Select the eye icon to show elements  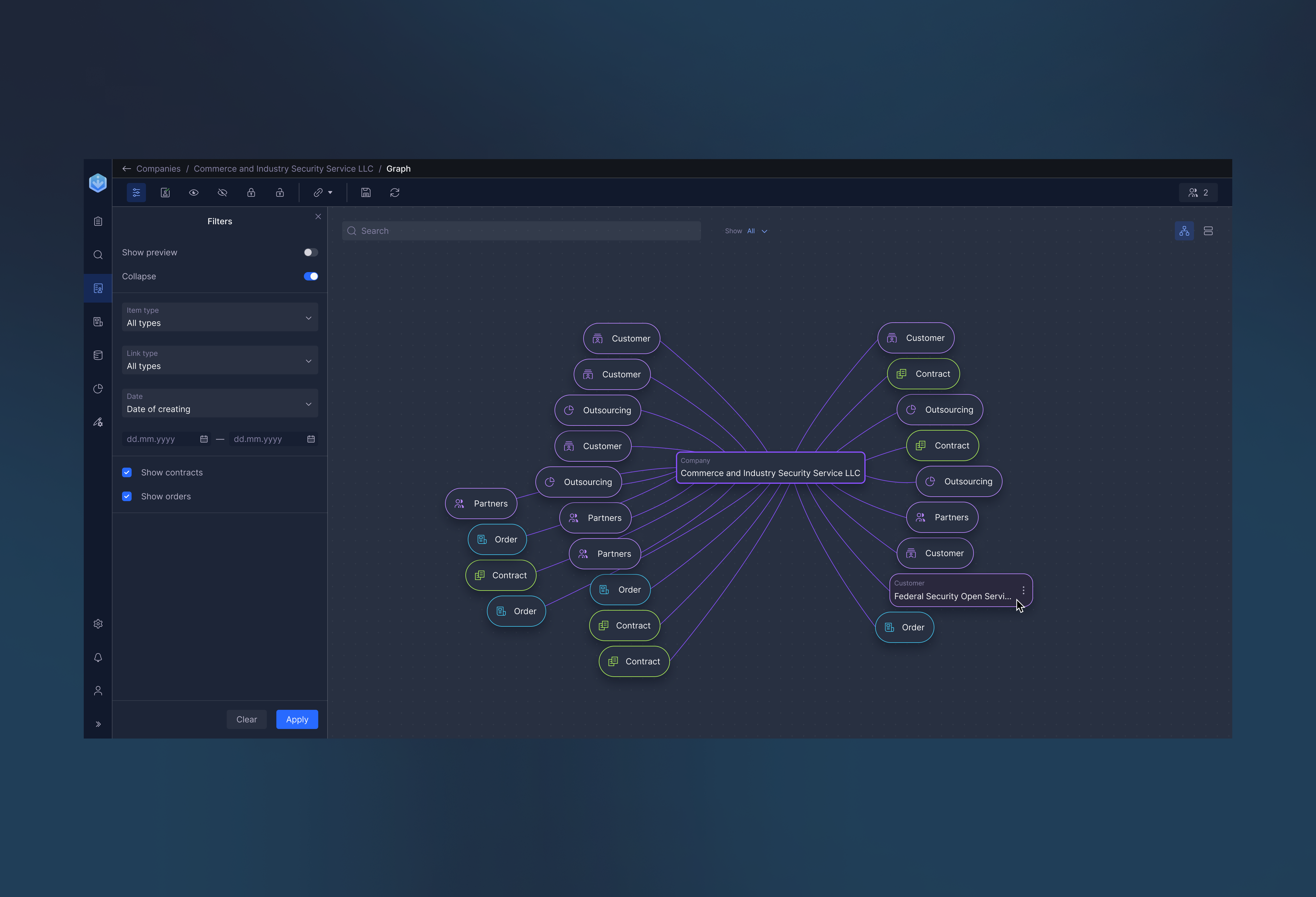[x=194, y=193]
